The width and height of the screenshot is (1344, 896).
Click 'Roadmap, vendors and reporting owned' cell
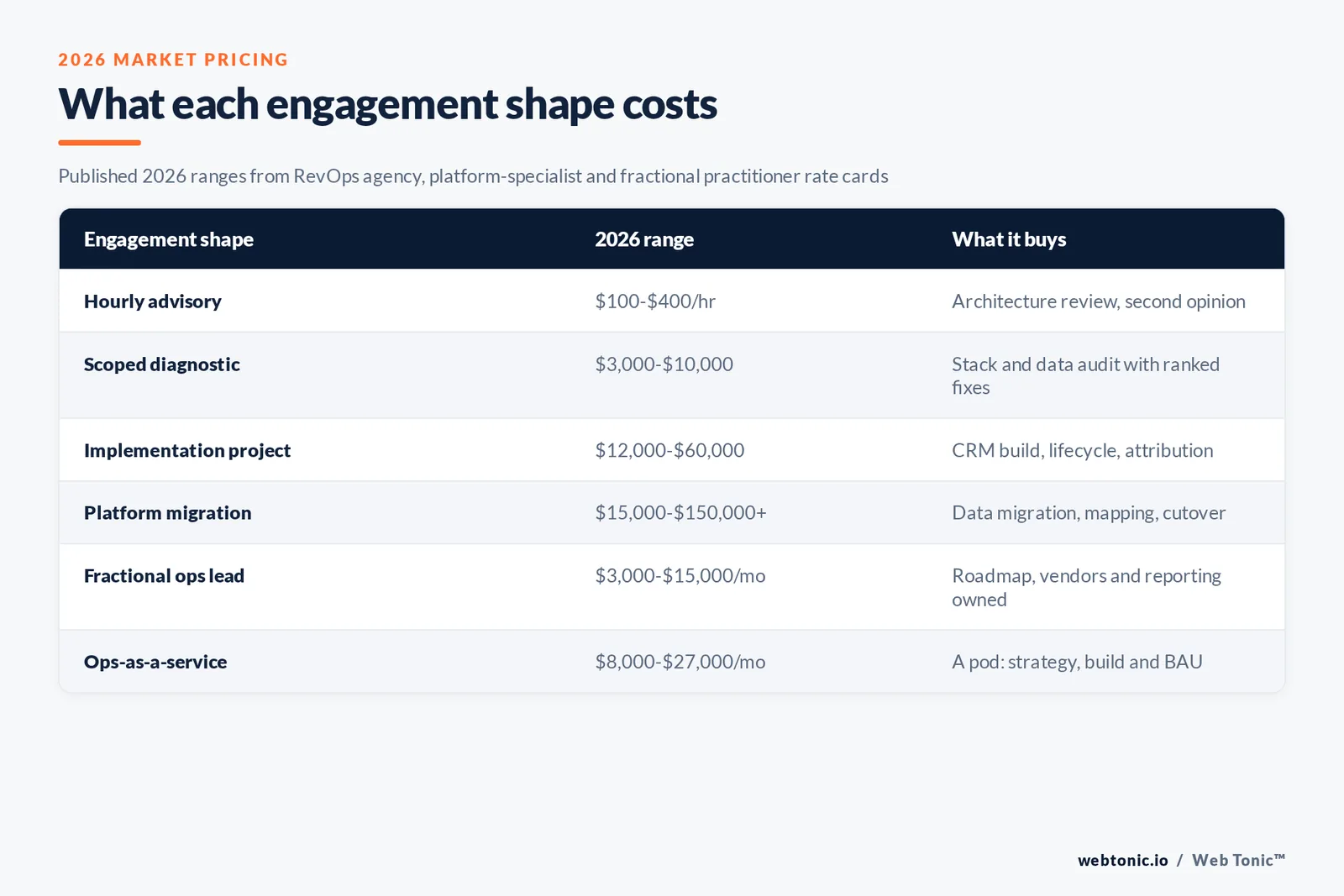pos(1086,587)
